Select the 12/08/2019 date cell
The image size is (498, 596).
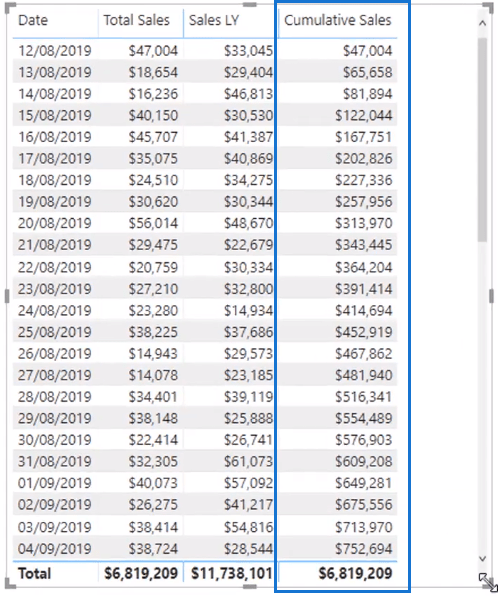coord(55,51)
